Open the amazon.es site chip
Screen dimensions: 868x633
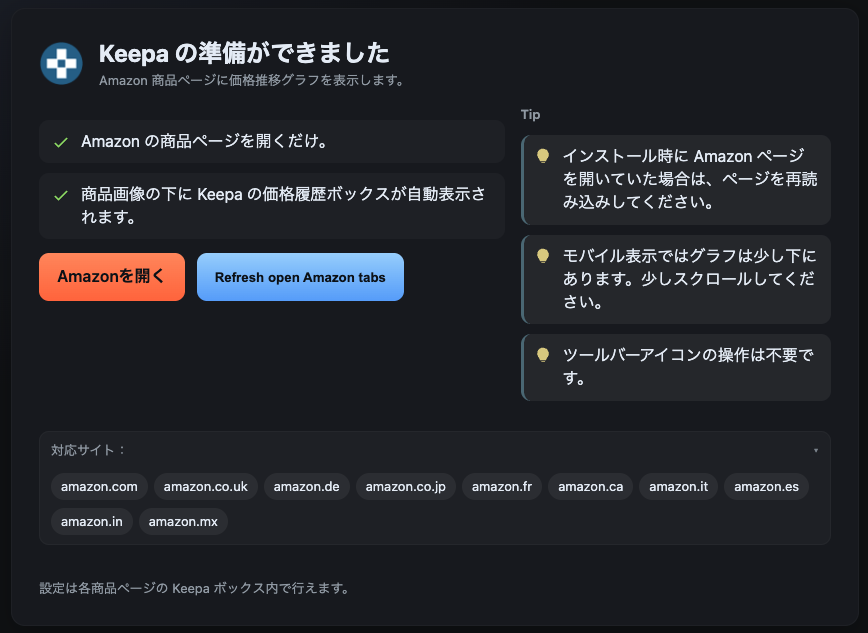(x=766, y=487)
